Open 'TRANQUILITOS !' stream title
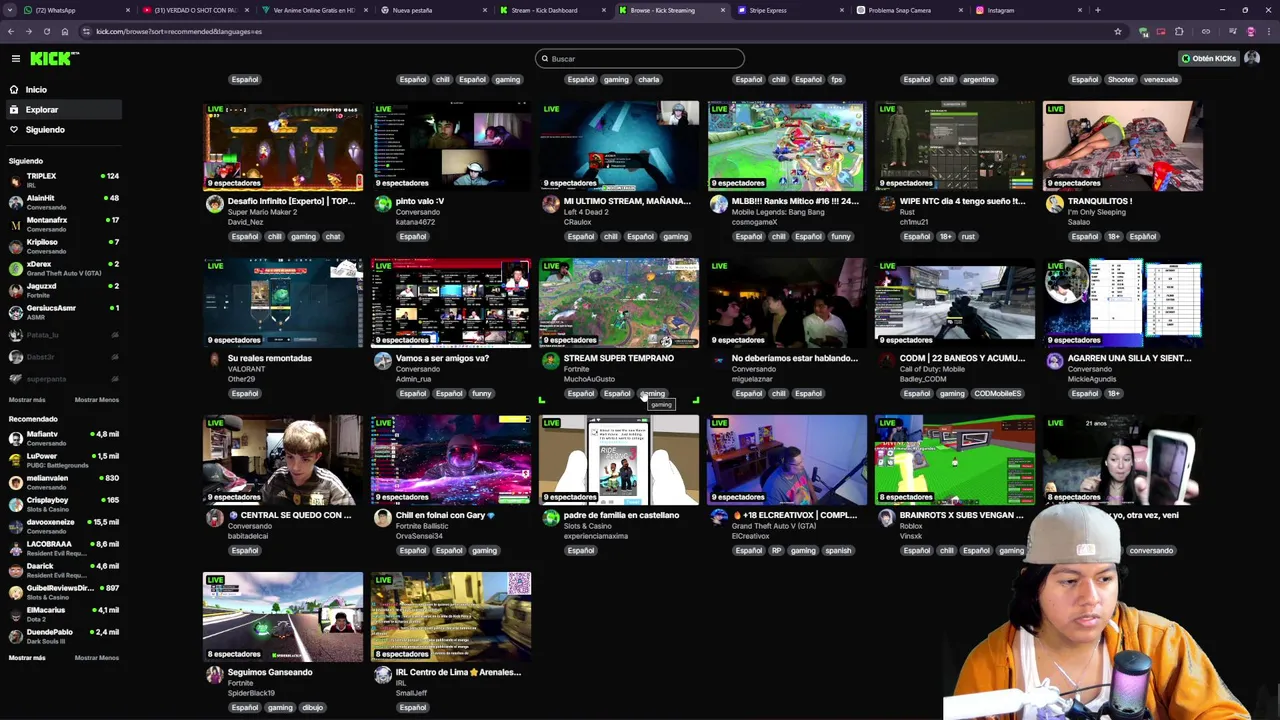 pyautogui.click(x=1100, y=201)
